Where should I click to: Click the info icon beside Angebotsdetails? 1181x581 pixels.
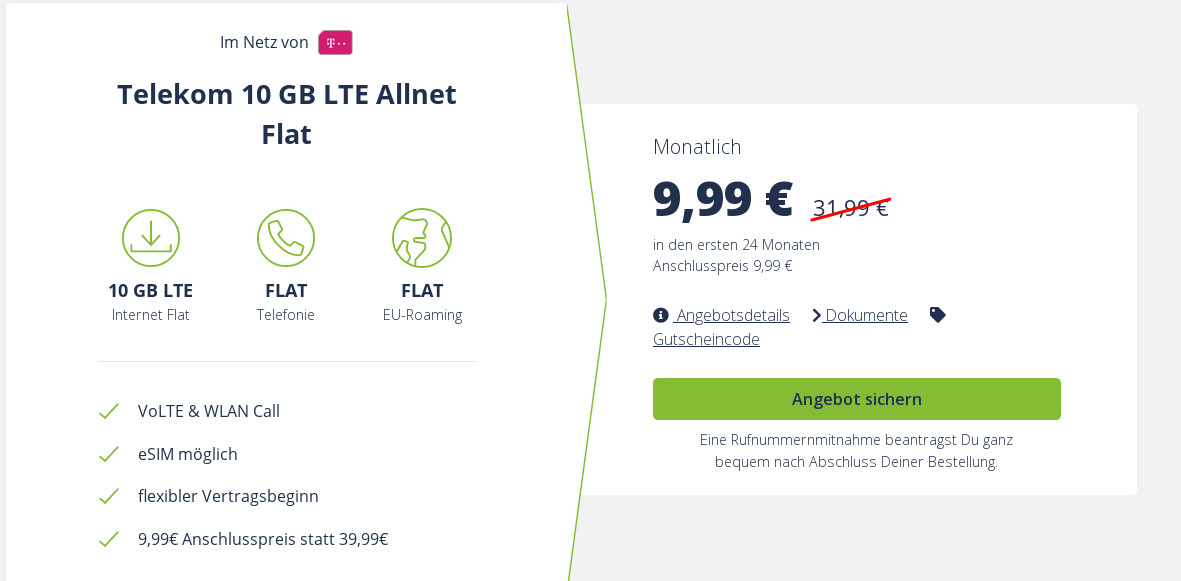(661, 315)
